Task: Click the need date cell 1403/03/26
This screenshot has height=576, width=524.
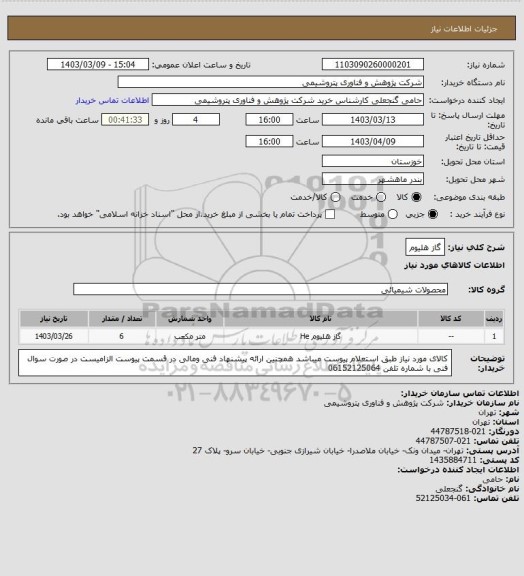Action: (54, 336)
